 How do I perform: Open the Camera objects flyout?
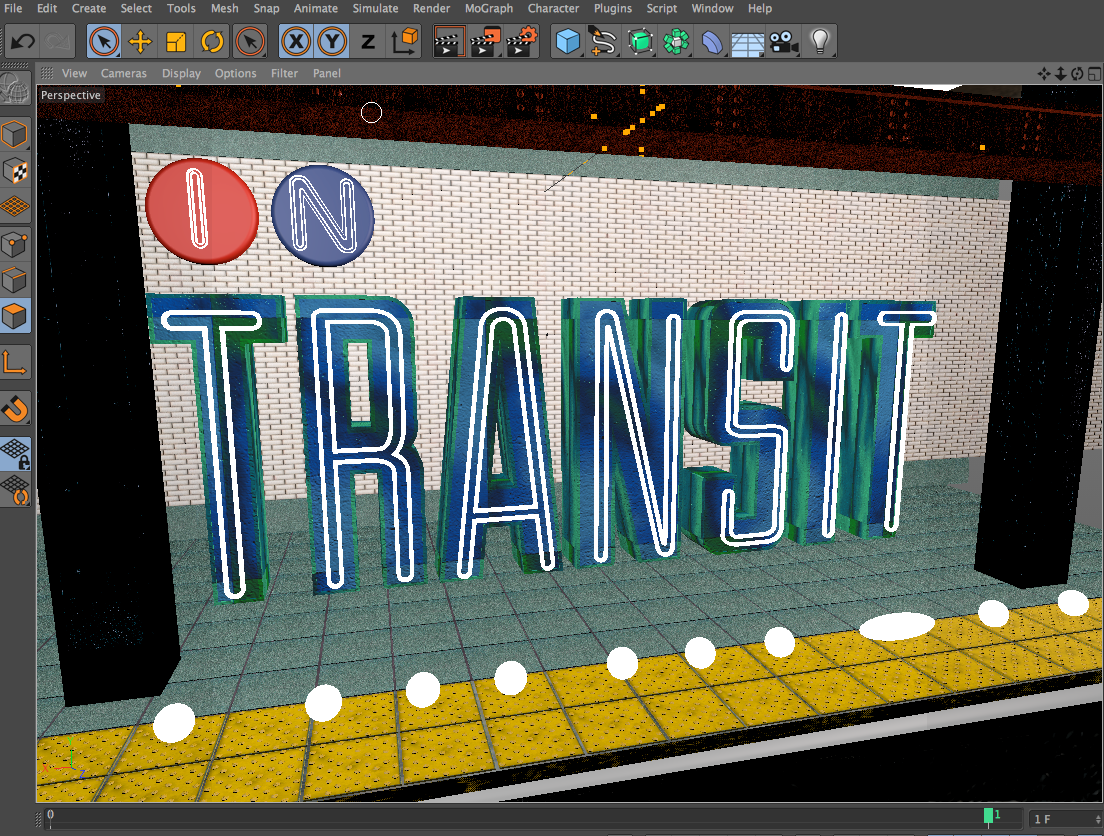[784, 42]
